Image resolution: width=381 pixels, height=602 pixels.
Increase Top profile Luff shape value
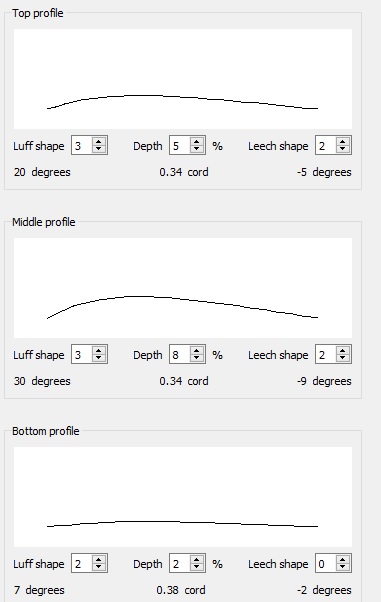99,141
